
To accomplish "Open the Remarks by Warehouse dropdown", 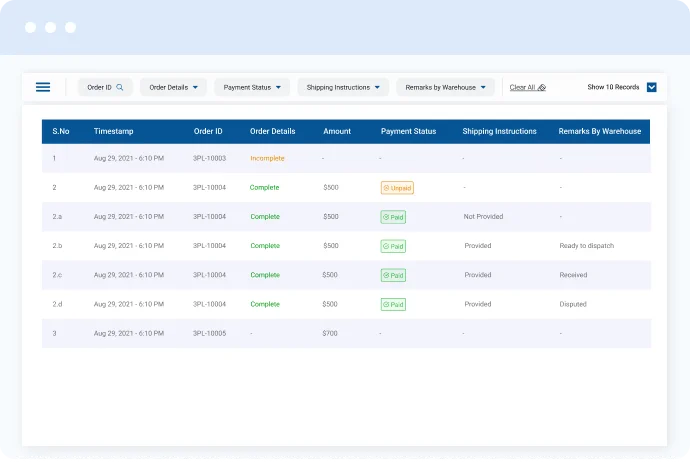I will [x=445, y=87].
